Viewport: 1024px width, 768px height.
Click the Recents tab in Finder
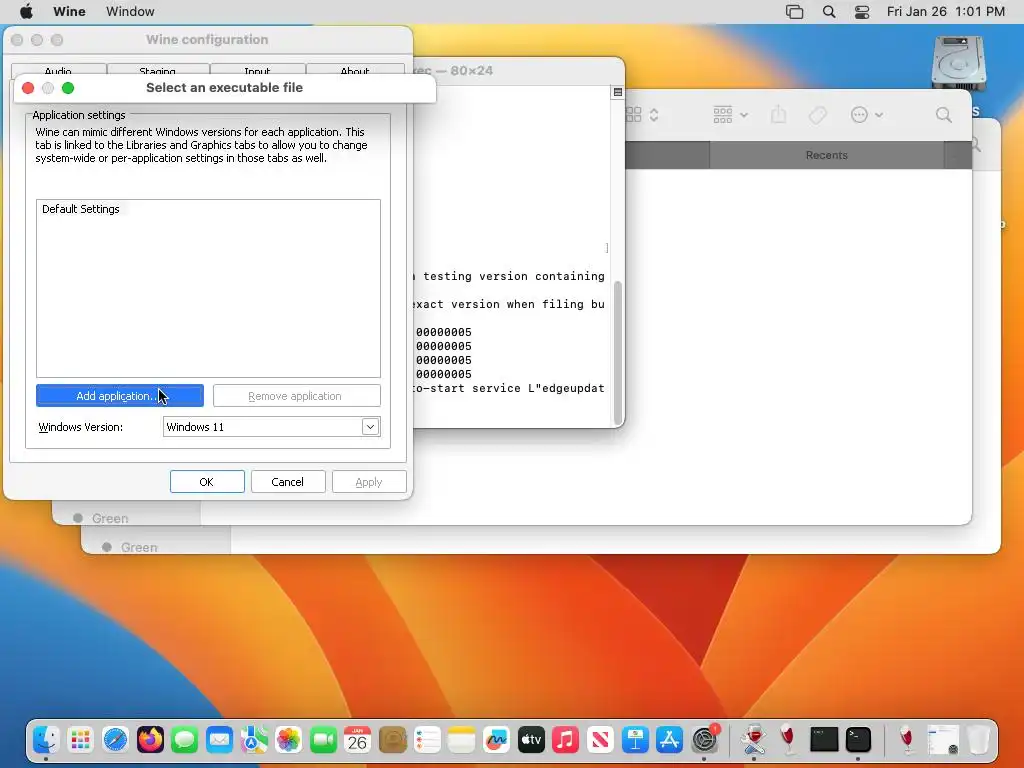pyautogui.click(x=826, y=155)
